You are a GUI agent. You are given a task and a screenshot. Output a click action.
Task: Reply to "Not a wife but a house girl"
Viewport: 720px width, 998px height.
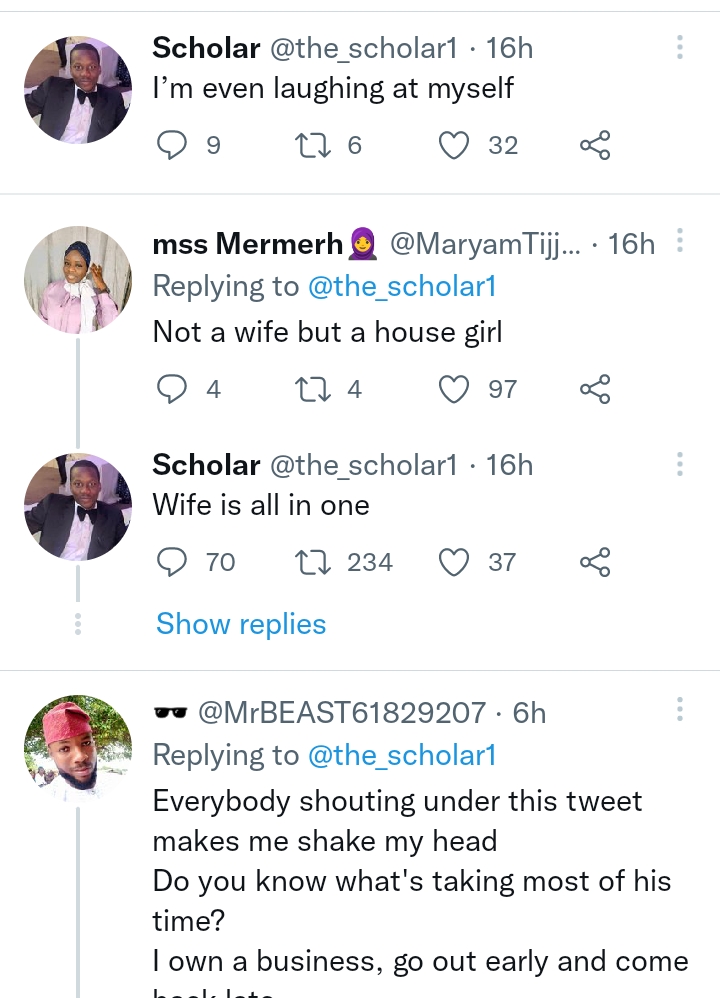pos(173,388)
